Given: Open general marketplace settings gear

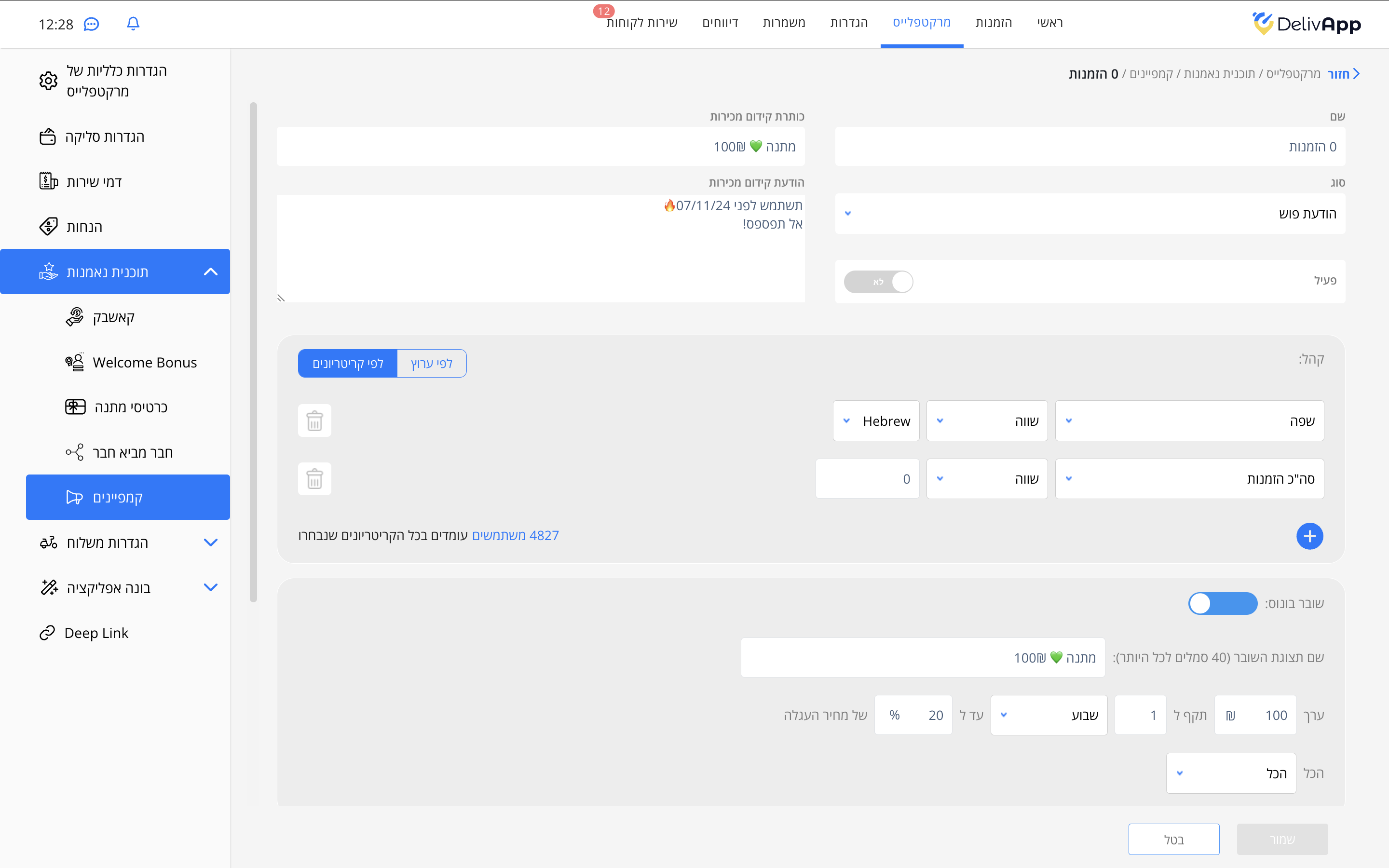Looking at the screenshot, I should click(x=48, y=81).
